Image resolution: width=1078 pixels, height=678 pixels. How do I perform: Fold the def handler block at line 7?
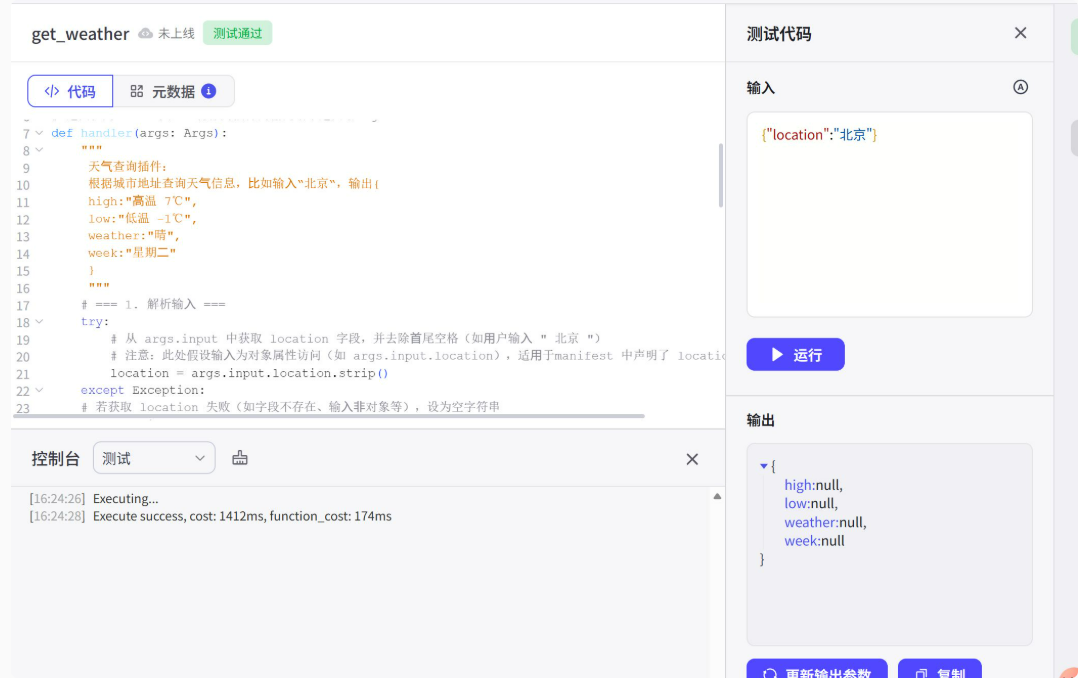[x=39, y=133]
